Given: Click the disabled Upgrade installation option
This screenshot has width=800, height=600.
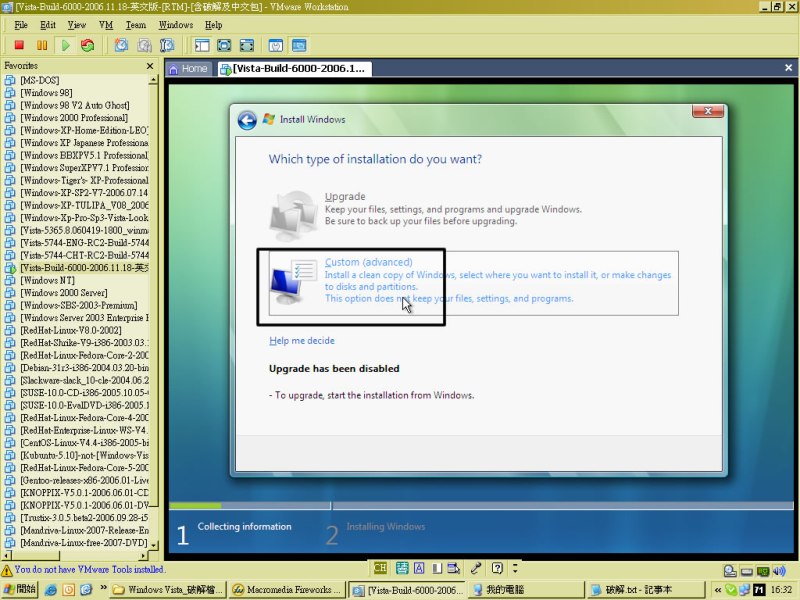Looking at the screenshot, I should pos(426,214).
